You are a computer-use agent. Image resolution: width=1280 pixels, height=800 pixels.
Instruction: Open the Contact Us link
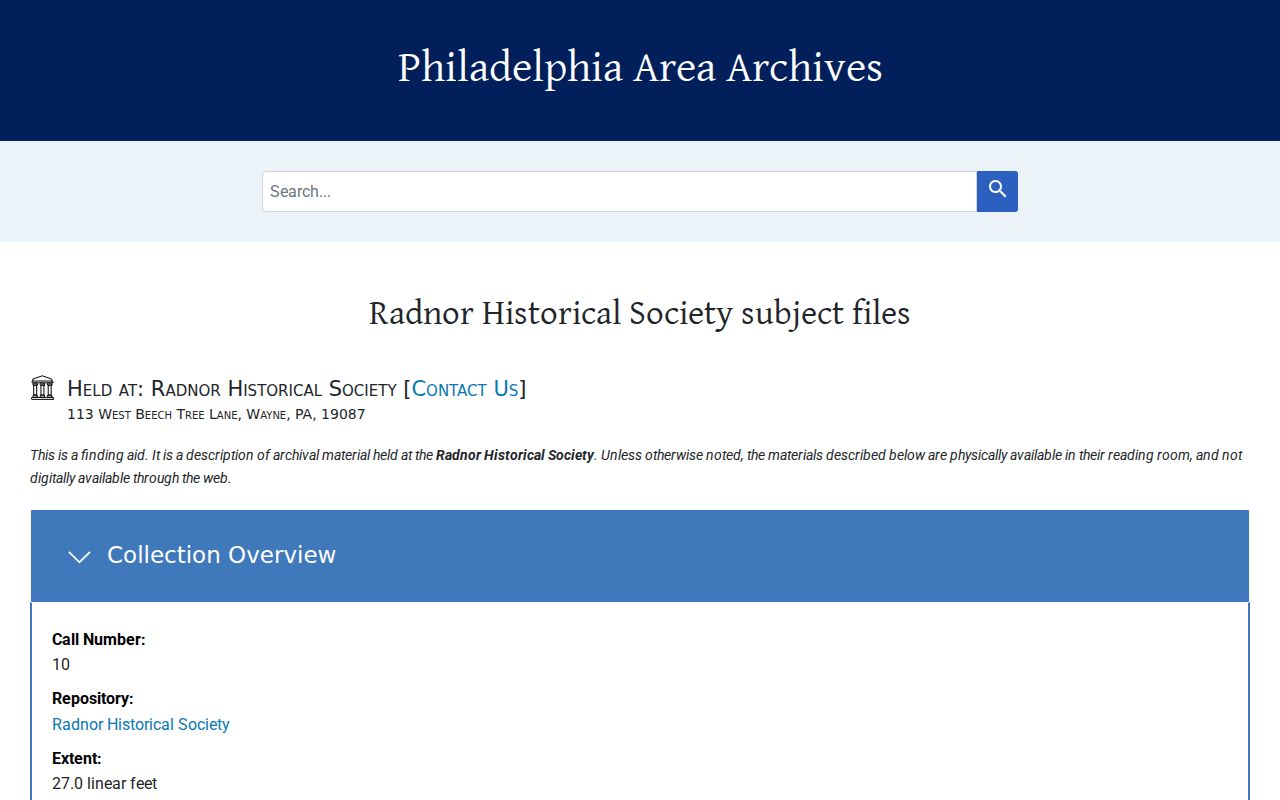[x=465, y=388]
